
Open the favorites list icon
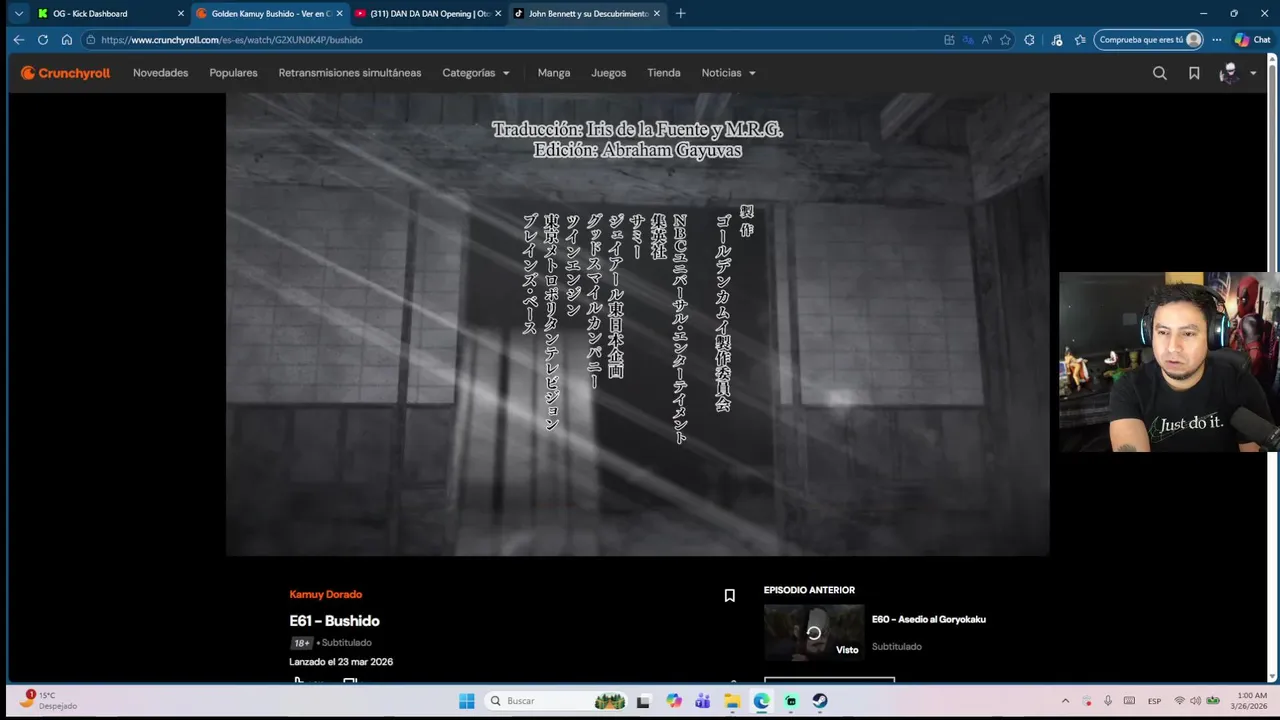pos(1080,40)
